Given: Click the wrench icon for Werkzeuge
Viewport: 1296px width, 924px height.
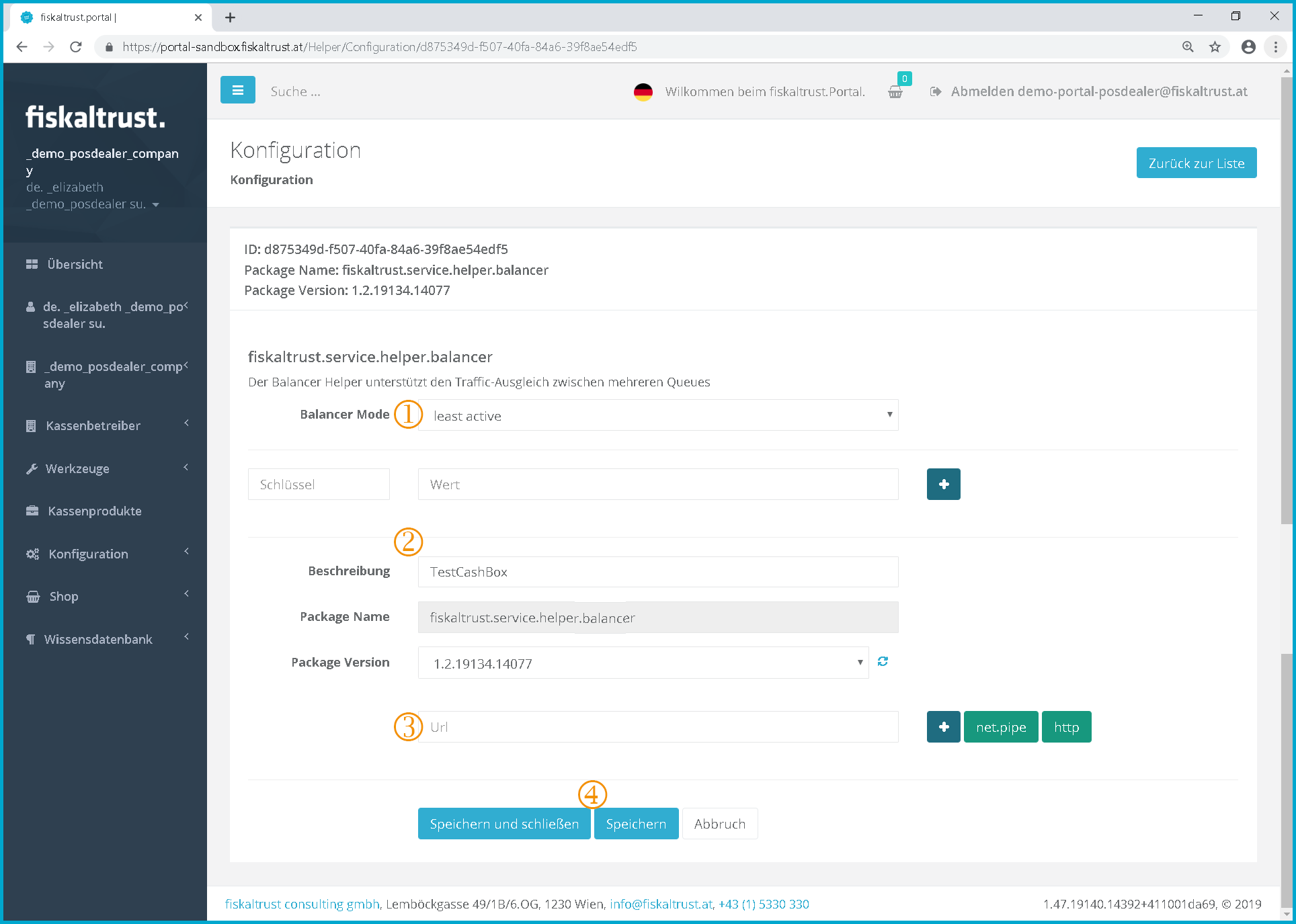Looking at the screenshot, I should [32, 468].
